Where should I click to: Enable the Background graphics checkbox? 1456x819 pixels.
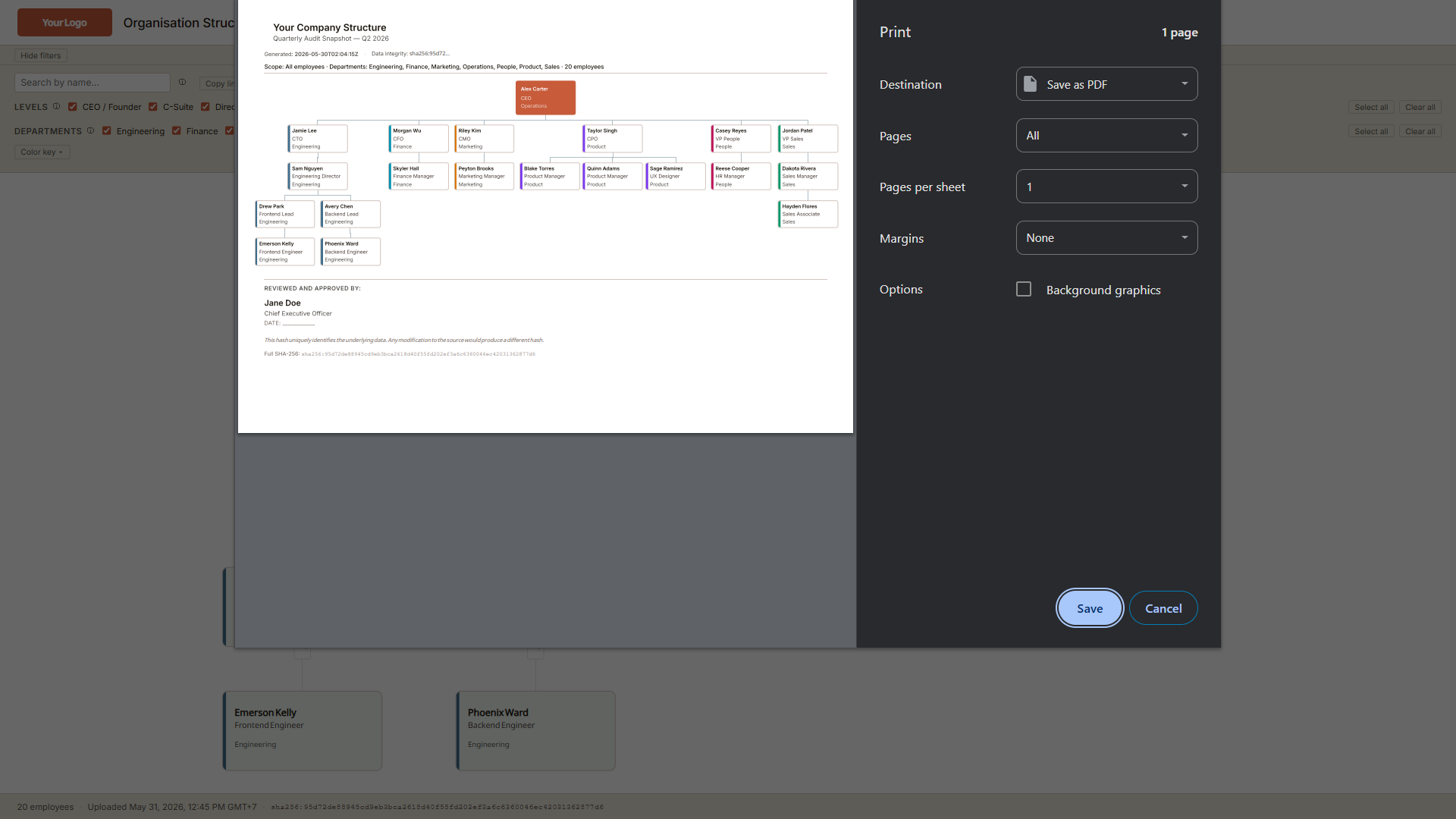[x=1024, y=289]
